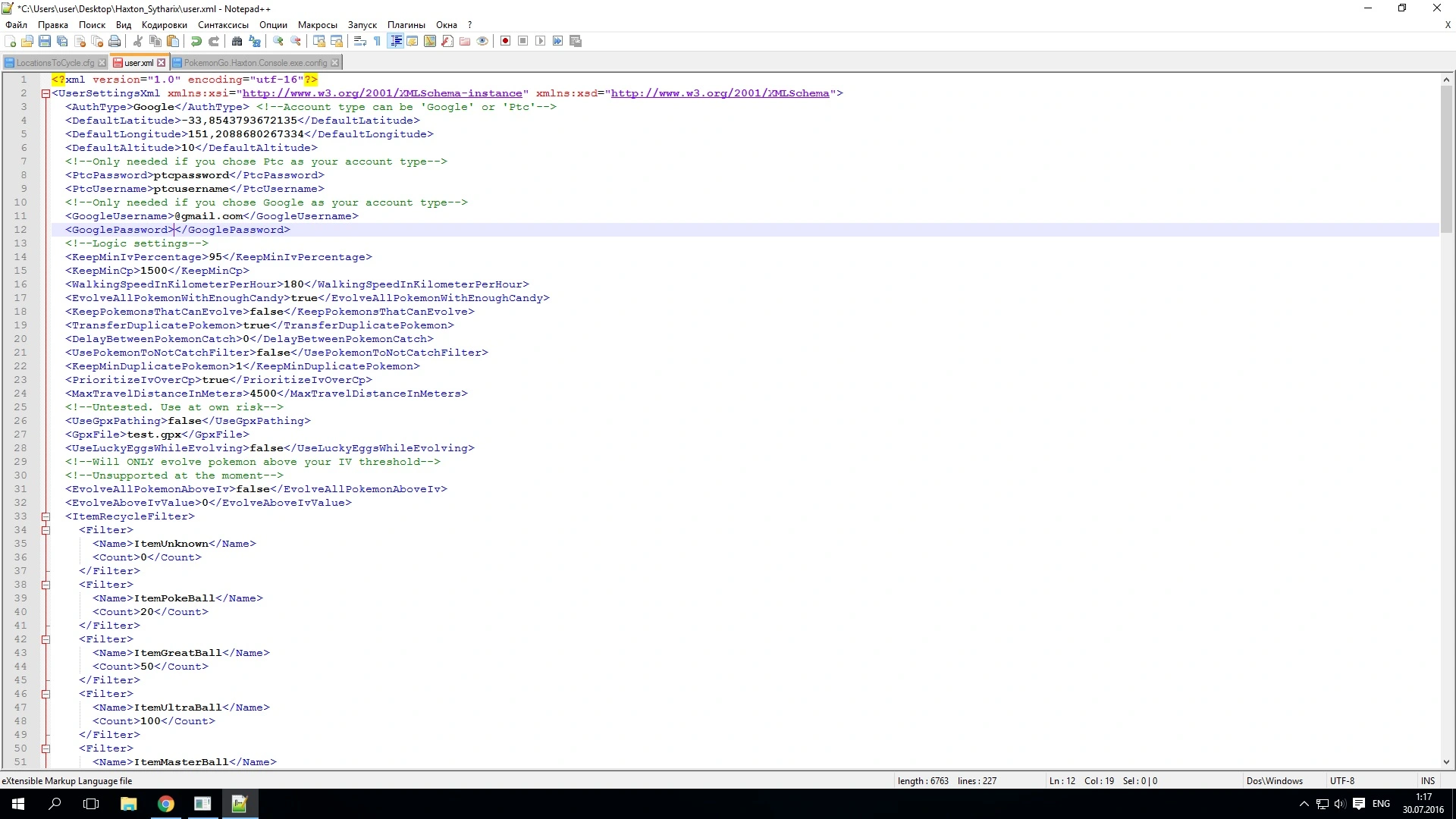The width and height of the screenshot is (1456, 819).
Task: Collapse the ItemPokeBall Filter fold on line 38
Action: tap(45, 585)
